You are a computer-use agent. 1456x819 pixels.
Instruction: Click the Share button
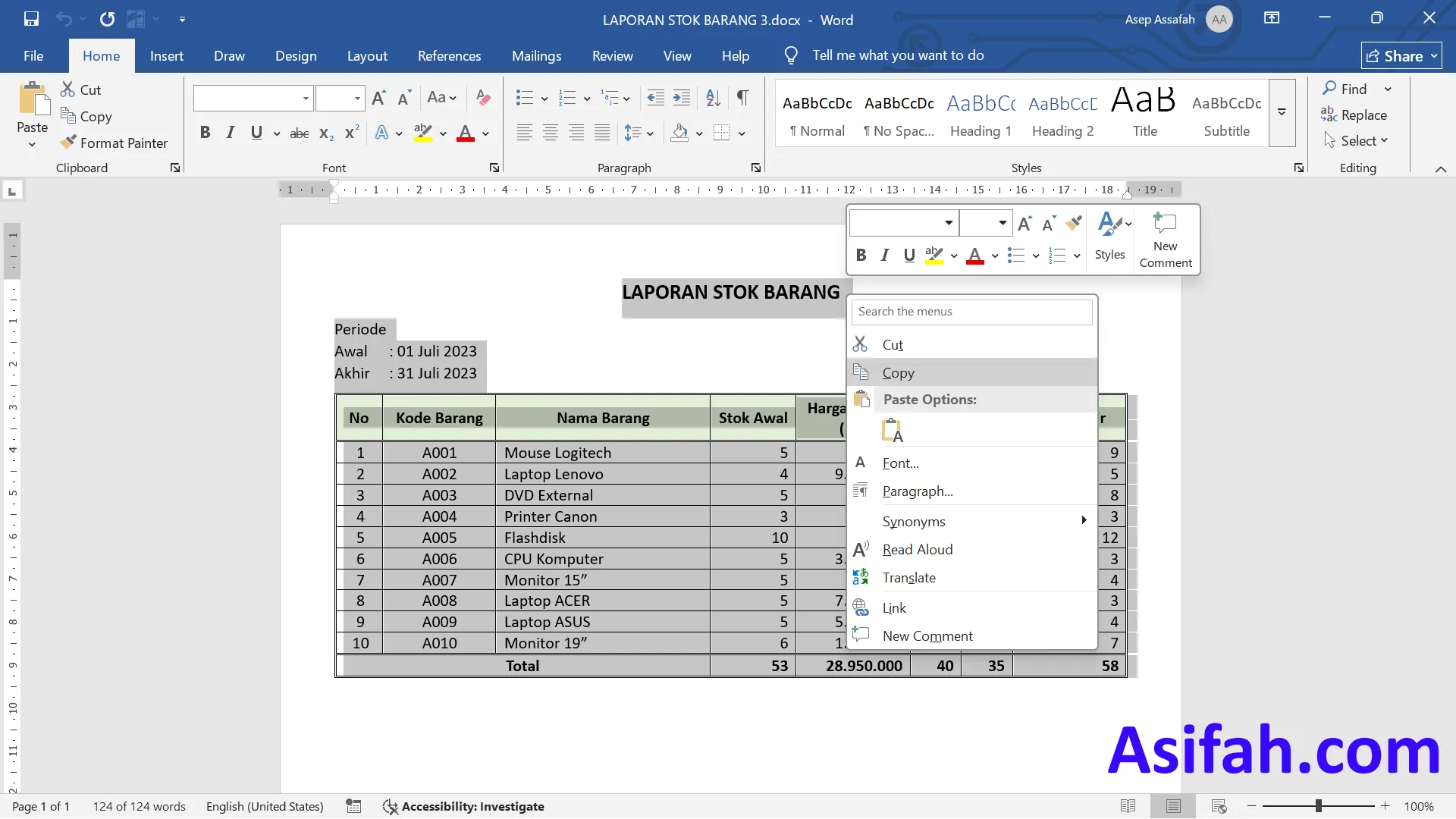(1401, 55)
